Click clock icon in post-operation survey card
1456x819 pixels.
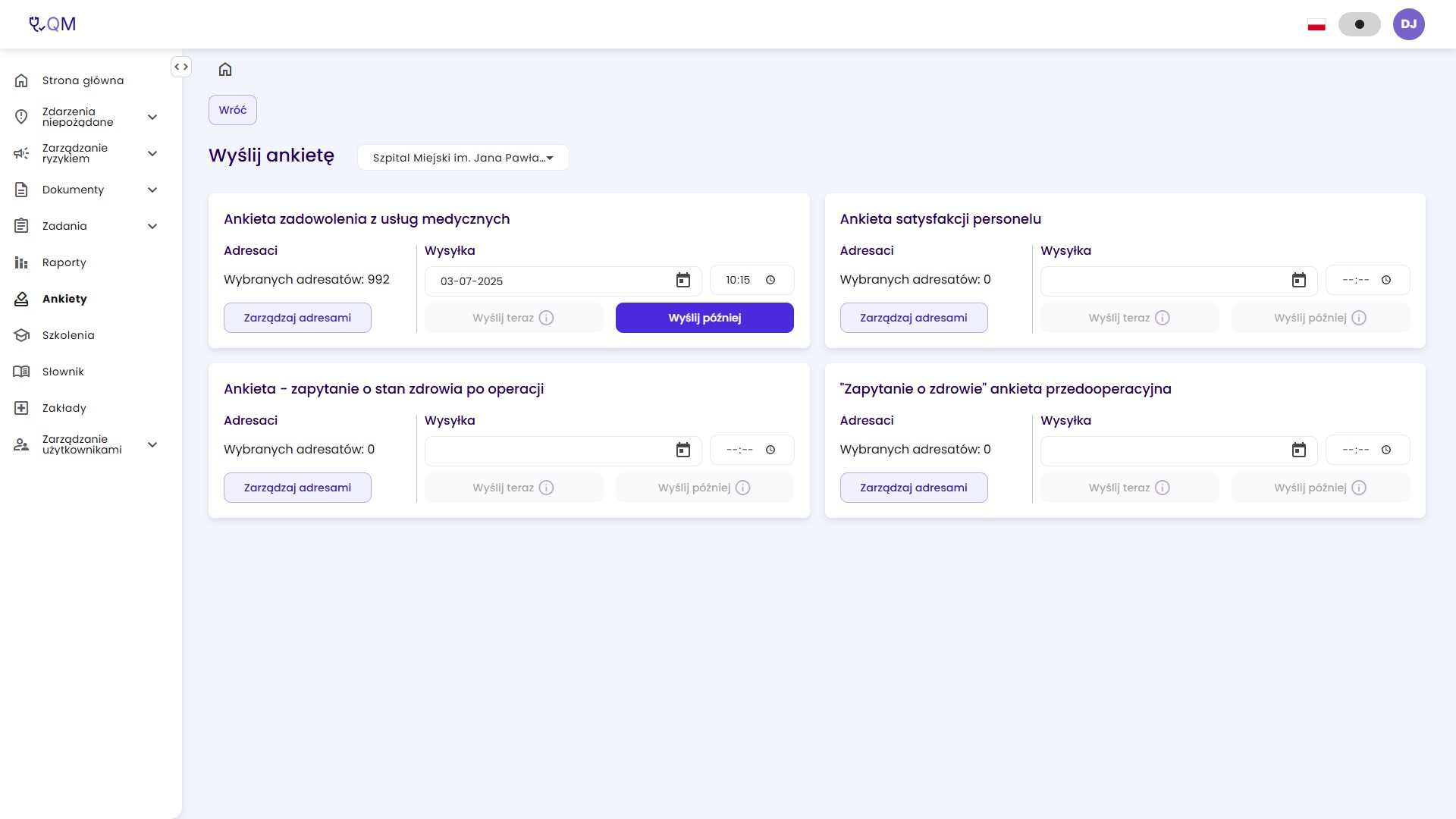point(770,450)
